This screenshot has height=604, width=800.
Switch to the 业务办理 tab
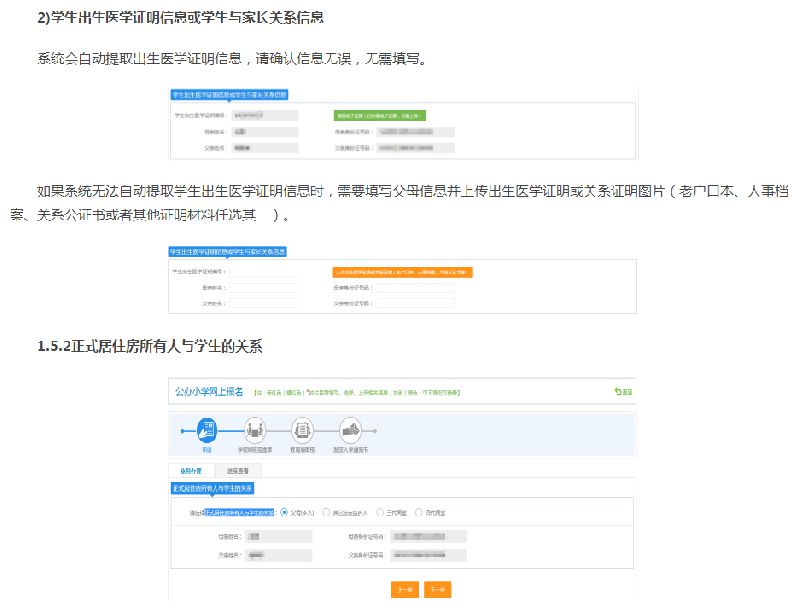pos(191,470)
